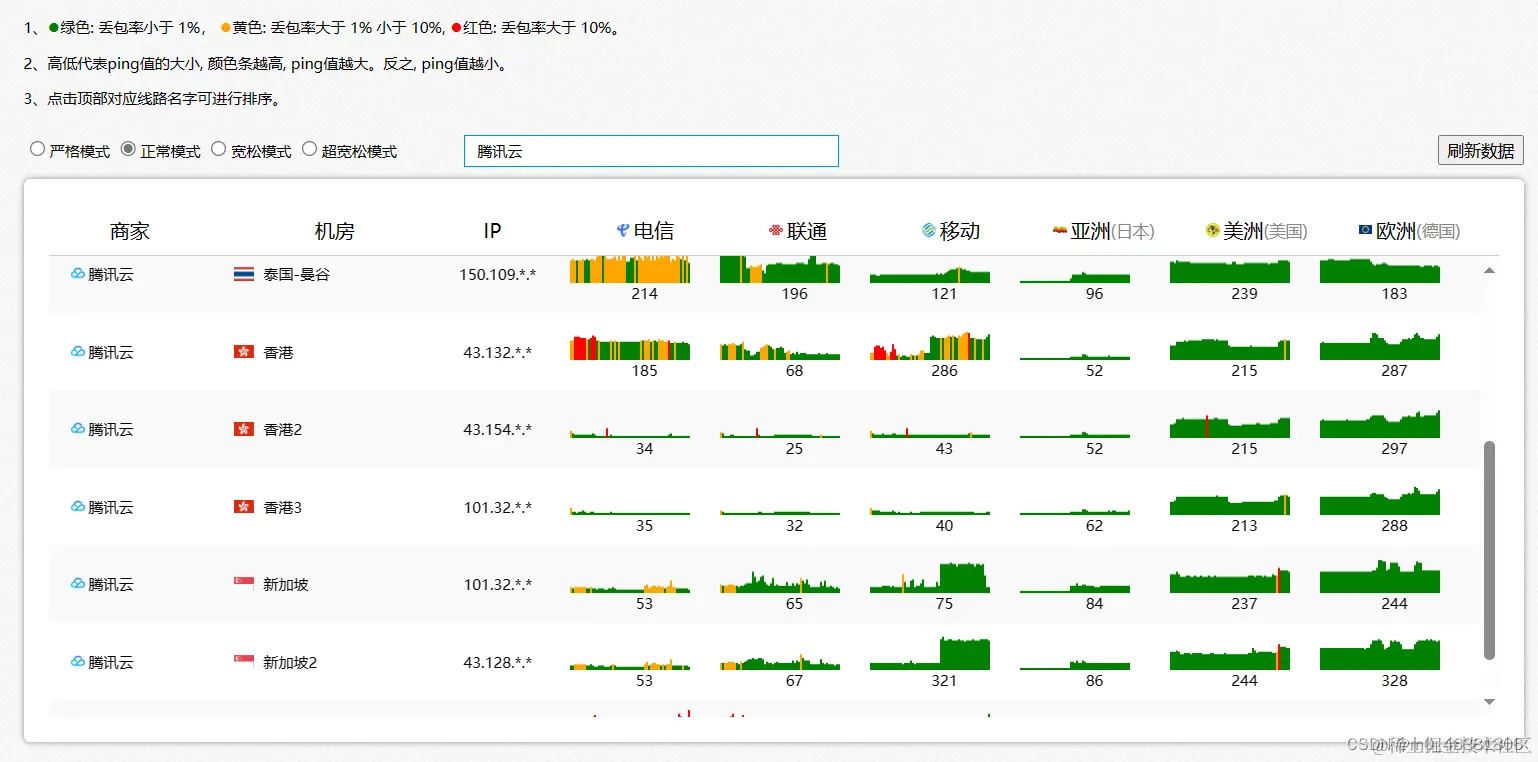
Task: Click the 新加坡2 datacenter name
Action: coord(290,662)
